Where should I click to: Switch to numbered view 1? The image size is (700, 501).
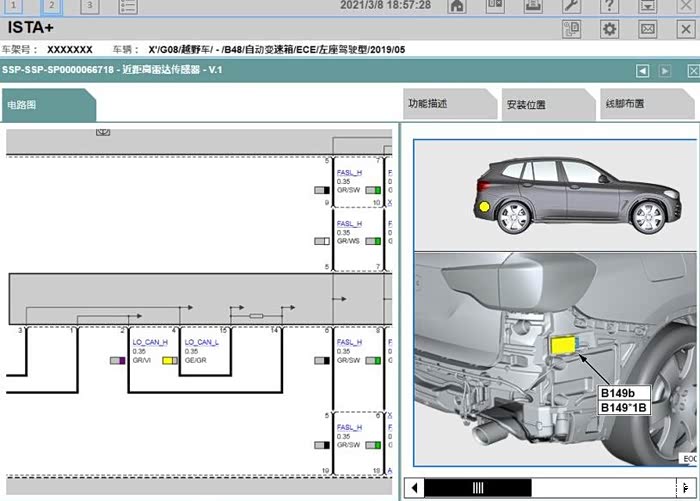click(14, 6)
